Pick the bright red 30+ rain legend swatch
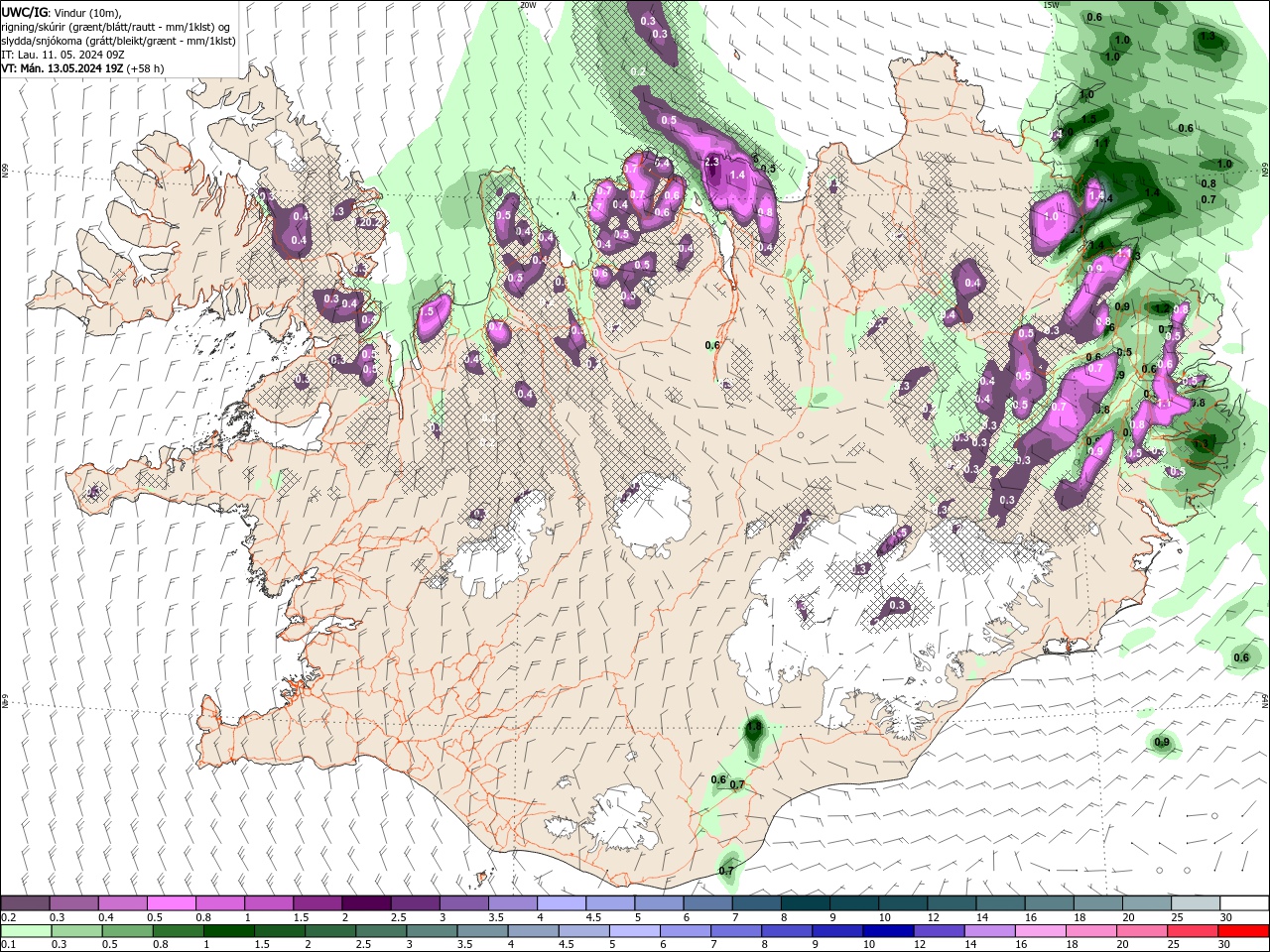The width and height of the screenshot is (1270, 952). (x=1243, y=931)
